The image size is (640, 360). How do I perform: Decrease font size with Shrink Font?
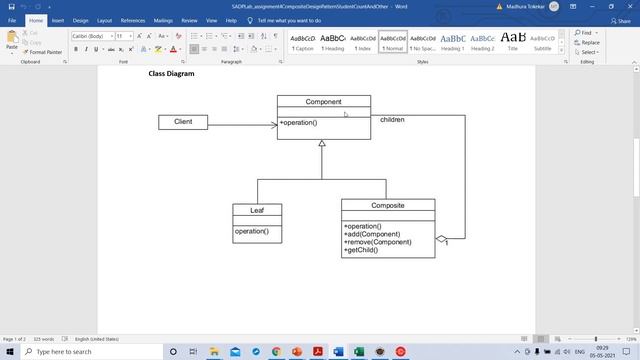(x=149, y=36)
